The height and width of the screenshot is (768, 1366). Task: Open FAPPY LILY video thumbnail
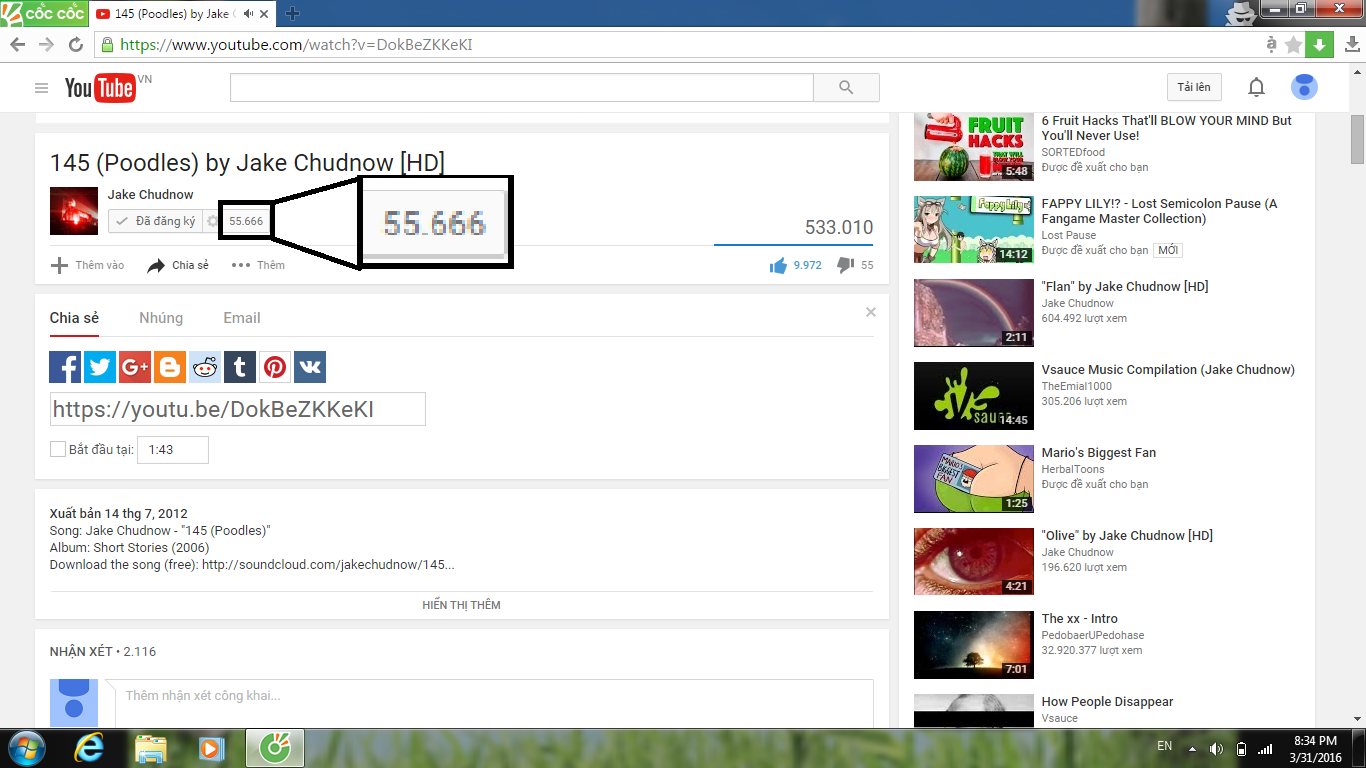point(973,230)
